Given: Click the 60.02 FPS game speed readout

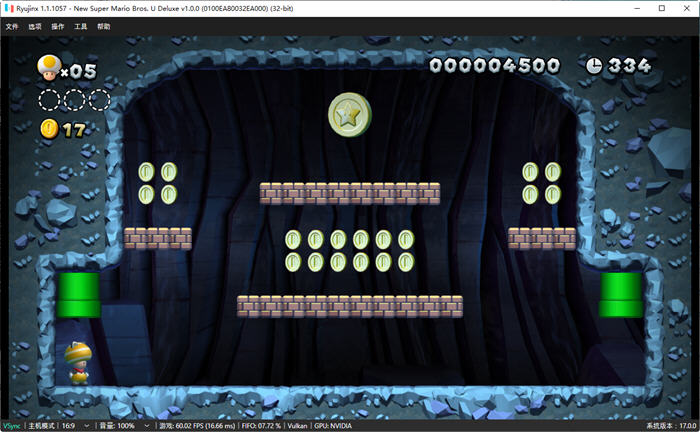Looking at the screenshot, I should [197, 426].
